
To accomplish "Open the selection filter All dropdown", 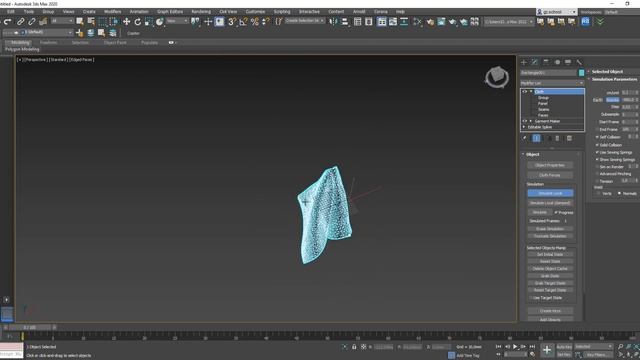I will [62, 21].
